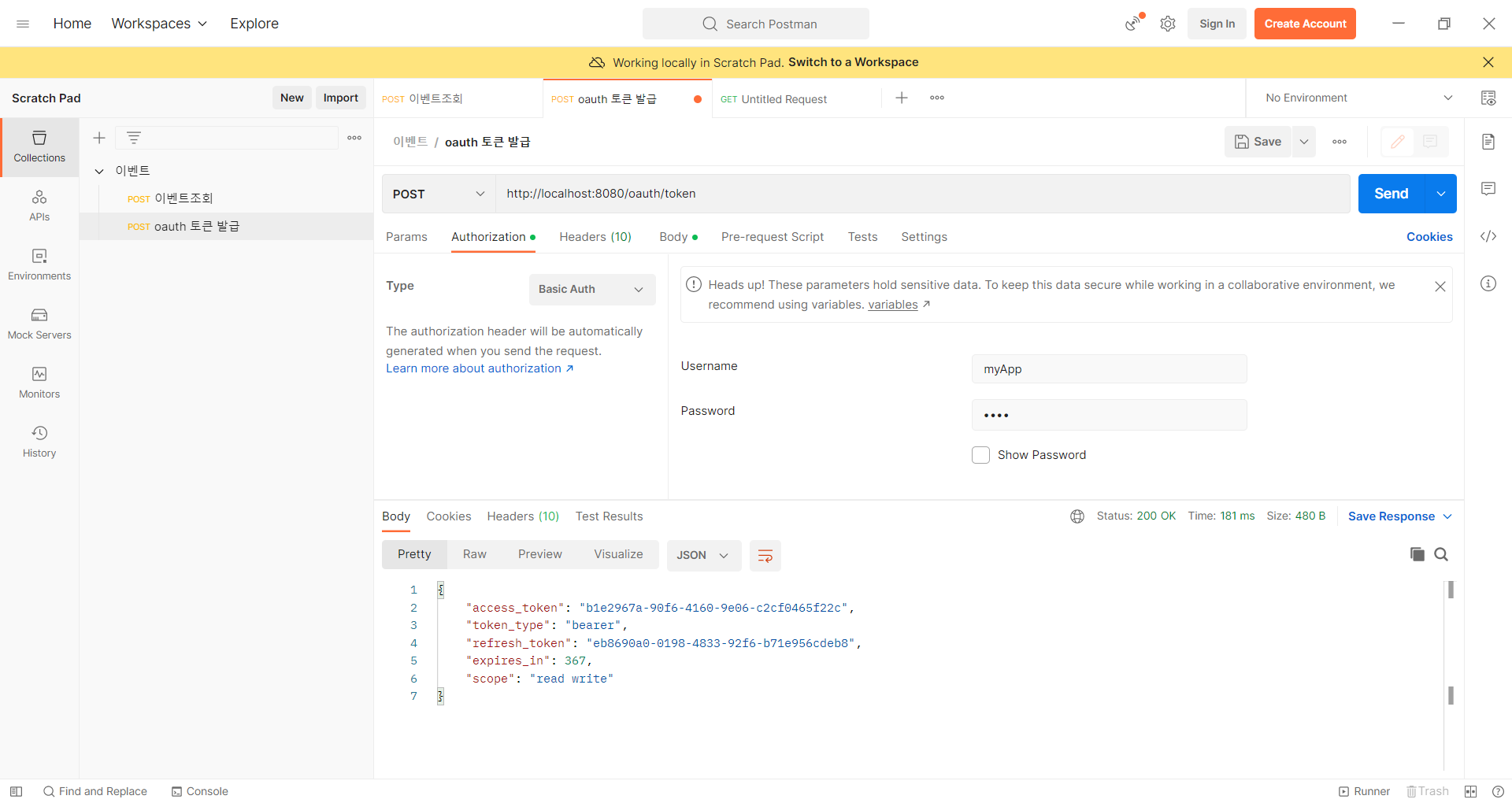Dismiss the Scratch Pad banner

[x=1488, y=62]
